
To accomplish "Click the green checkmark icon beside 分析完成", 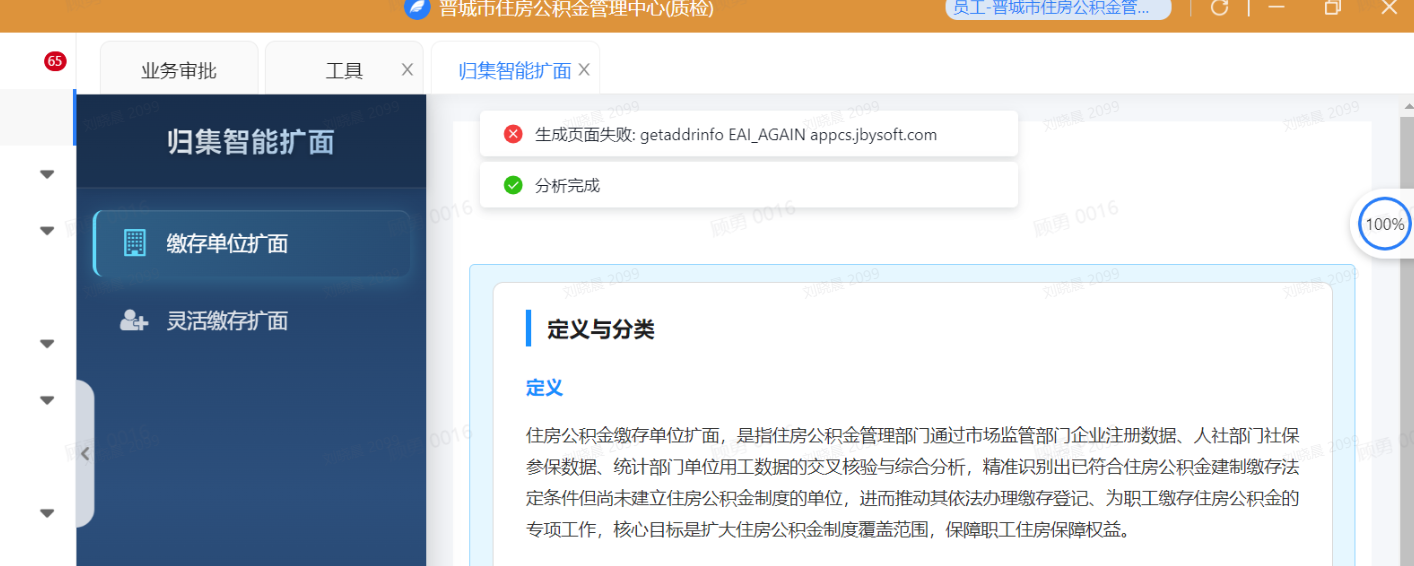I will coord(513,185).
